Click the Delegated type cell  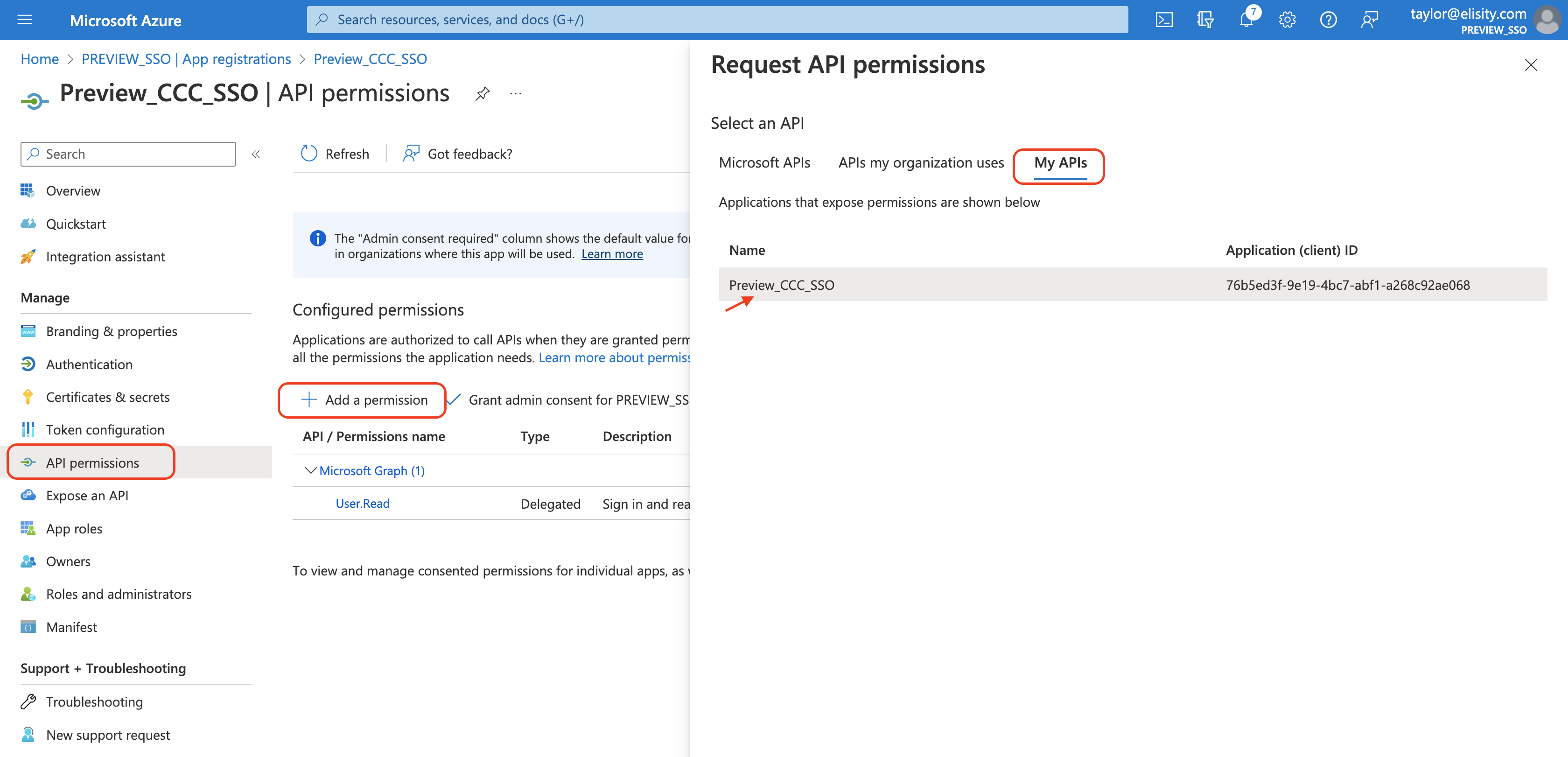550,504
